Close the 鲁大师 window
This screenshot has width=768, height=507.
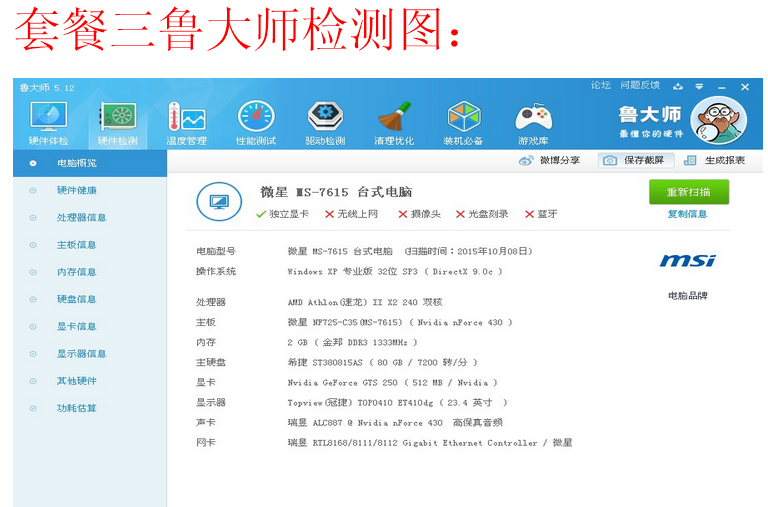pos(745,87)
